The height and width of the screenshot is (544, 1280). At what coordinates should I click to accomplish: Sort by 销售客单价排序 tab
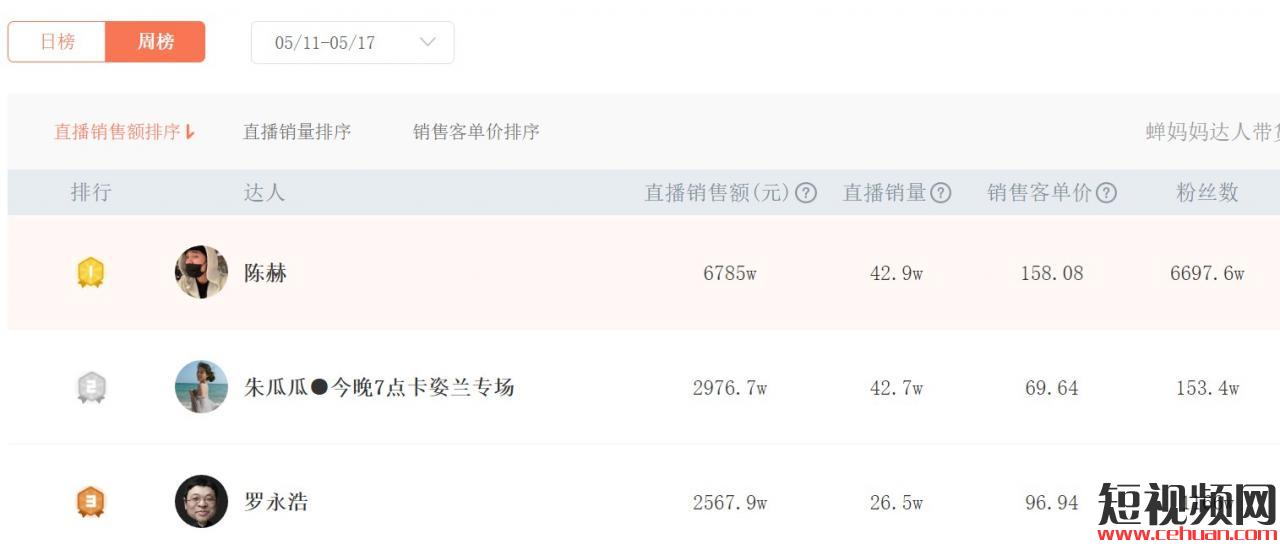tap(476, 132)
